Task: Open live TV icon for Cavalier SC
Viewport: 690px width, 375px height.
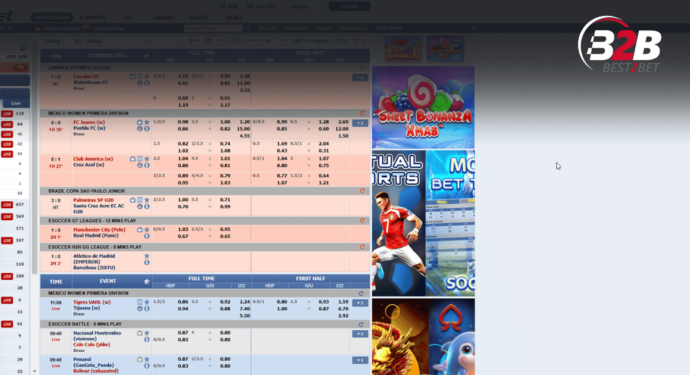Action: [x=132, y=77]
